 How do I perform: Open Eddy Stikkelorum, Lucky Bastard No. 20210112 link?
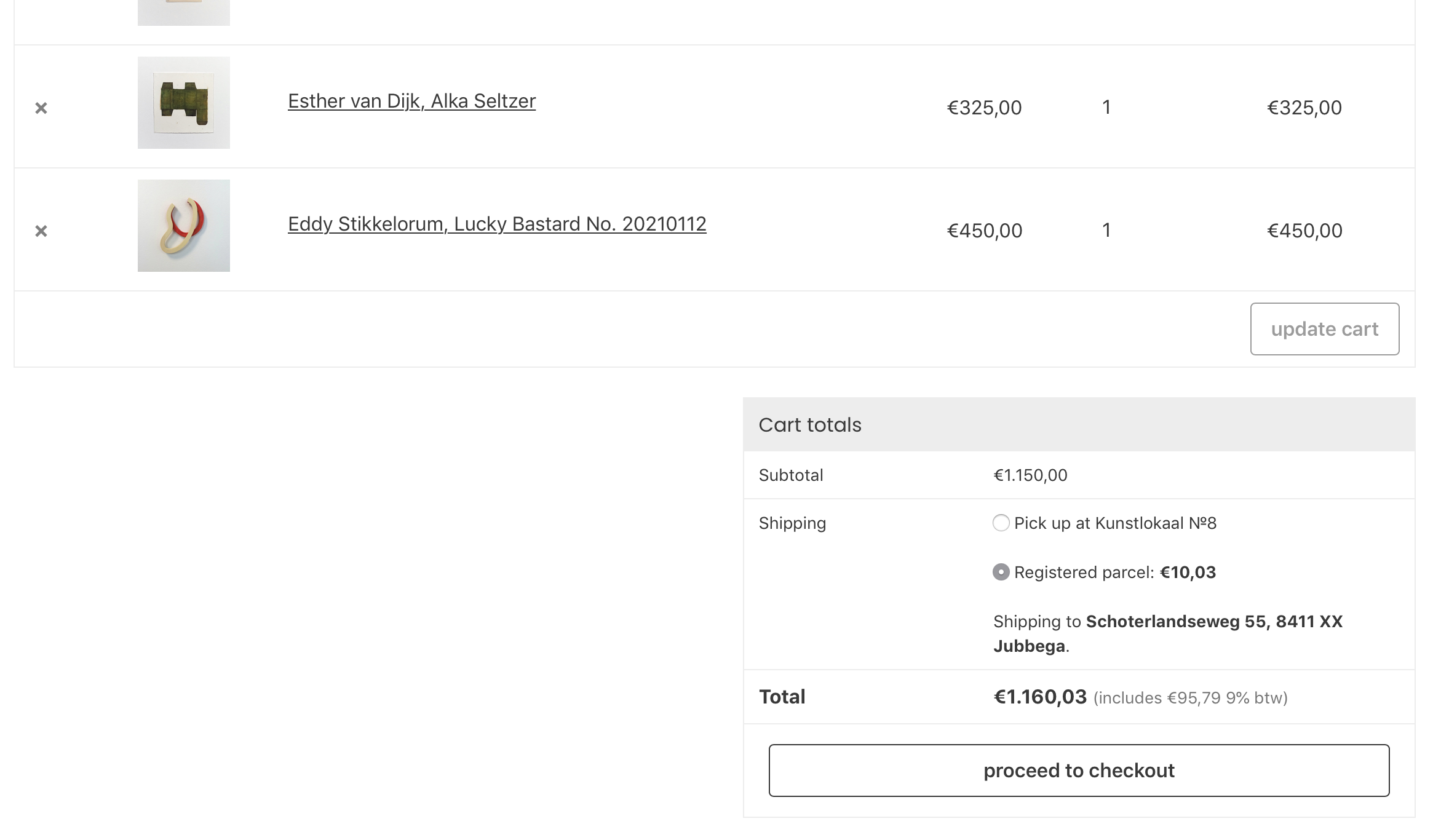[x=497, y=224]
